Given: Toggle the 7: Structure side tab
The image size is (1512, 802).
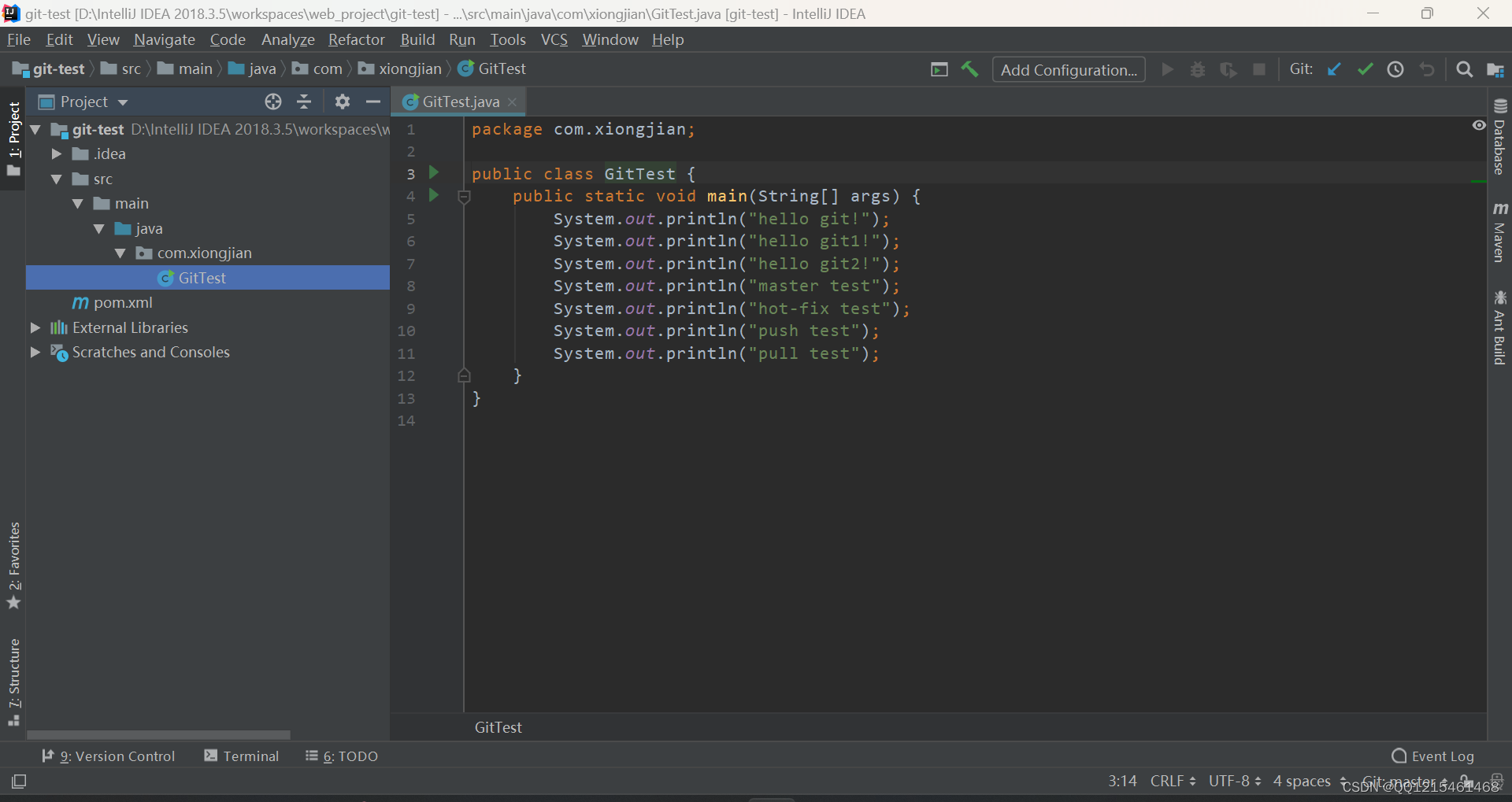Looking at the screenshot, I should 13,682.
